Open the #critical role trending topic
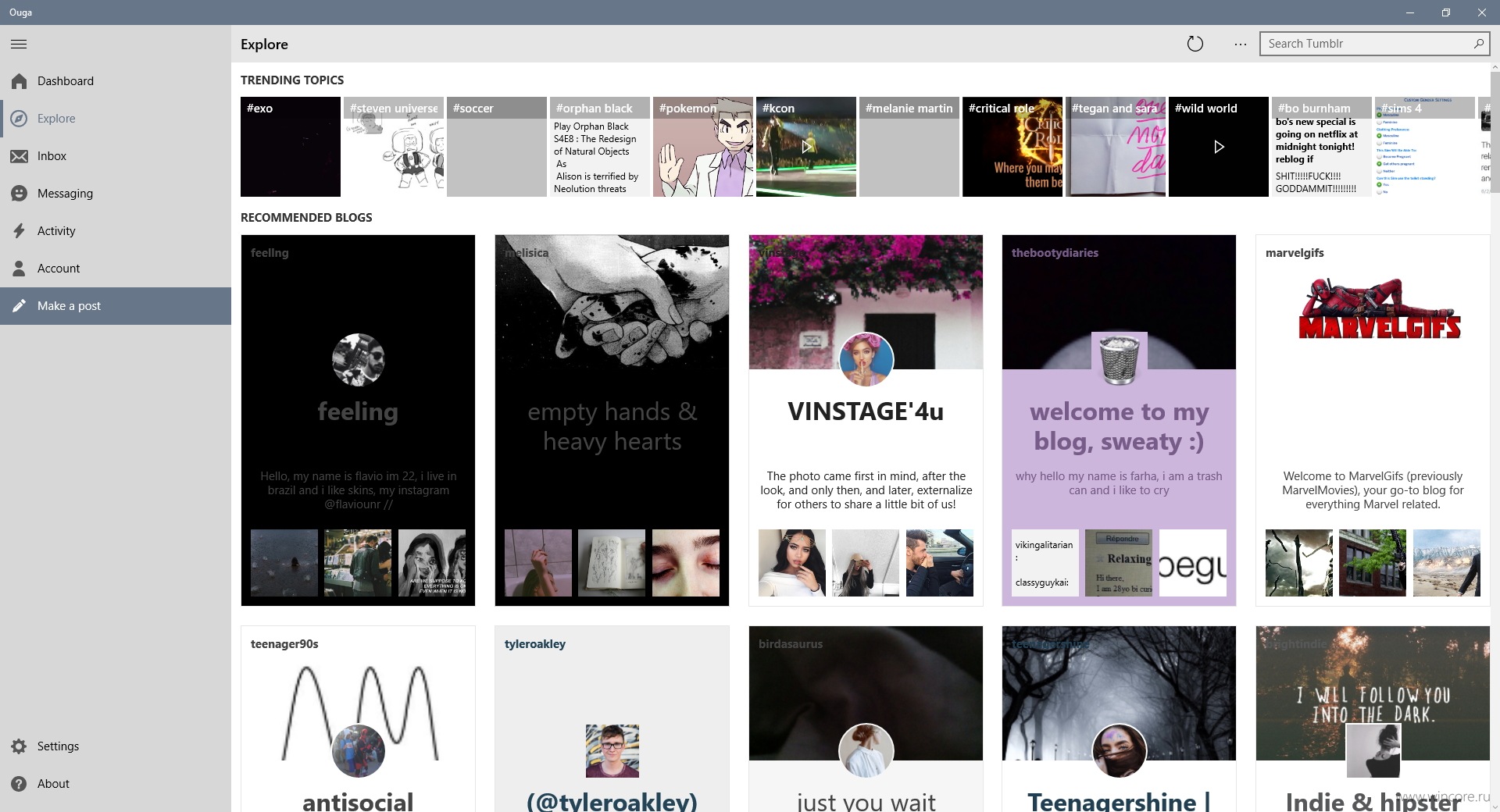 click(x=1012, y=147)
